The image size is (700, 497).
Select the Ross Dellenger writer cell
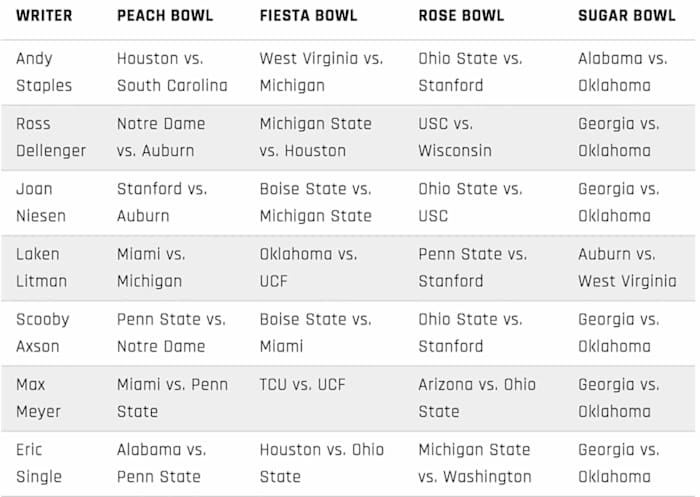(x=51, y=137)
